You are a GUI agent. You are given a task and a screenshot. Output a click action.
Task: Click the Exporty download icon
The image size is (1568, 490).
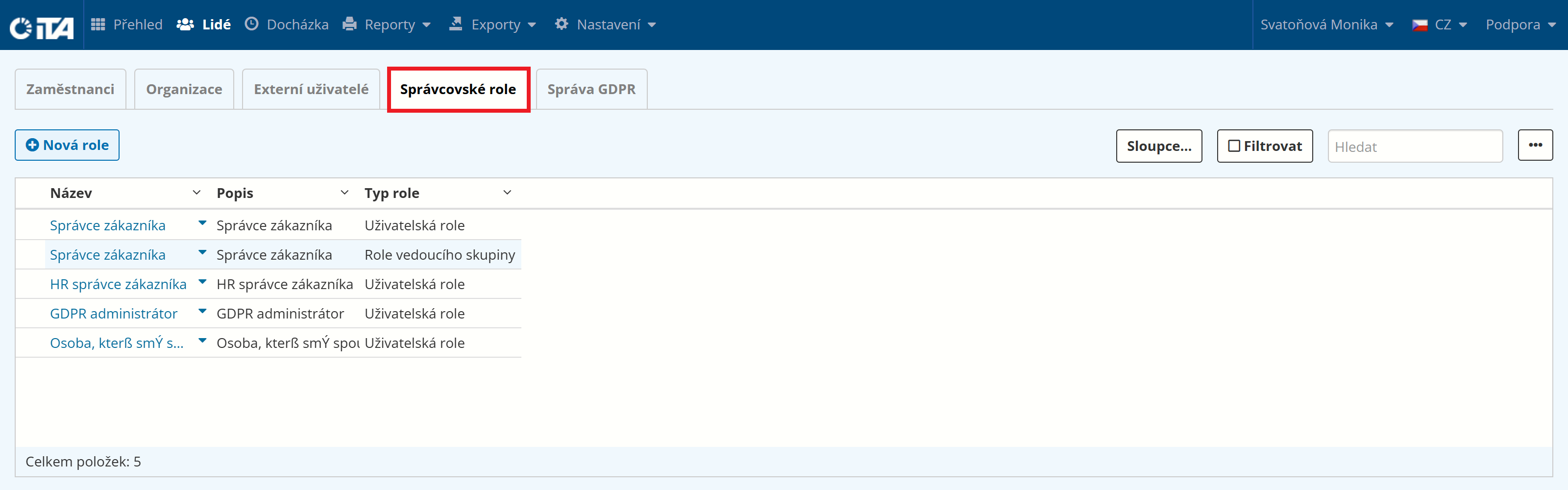[x=455, y=24]
